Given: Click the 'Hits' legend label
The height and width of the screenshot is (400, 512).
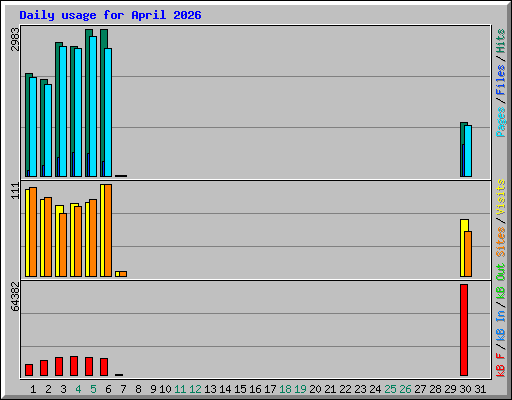Looking at the screenshot, I should pos(500,41).
